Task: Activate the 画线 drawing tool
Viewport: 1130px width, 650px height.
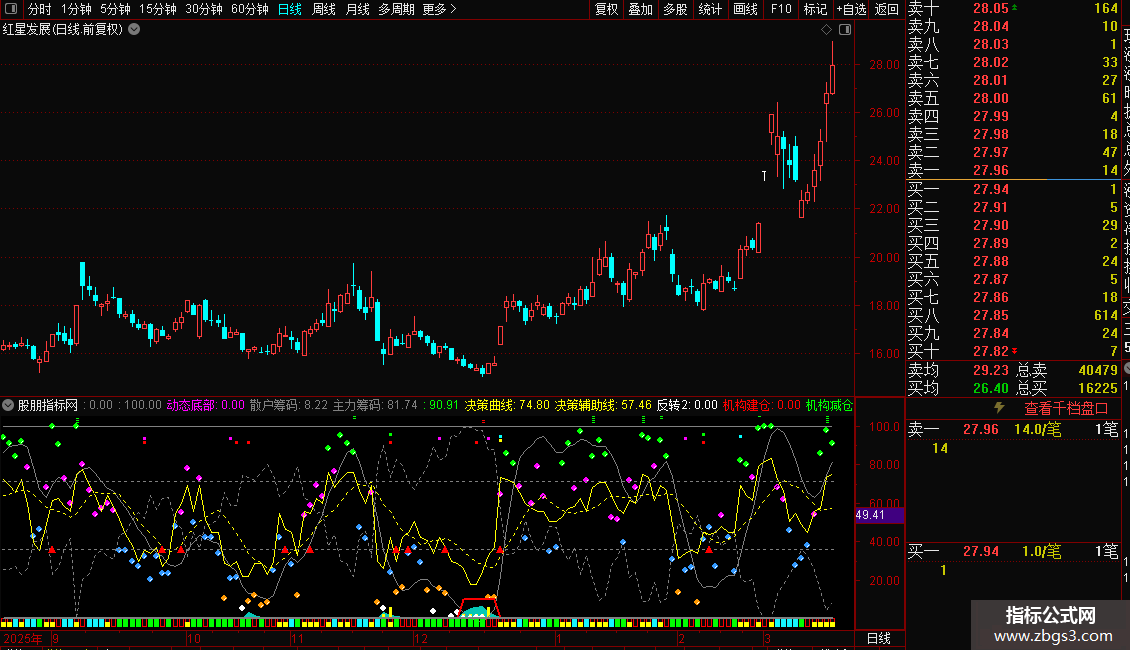Action: [x=745, y=9]
